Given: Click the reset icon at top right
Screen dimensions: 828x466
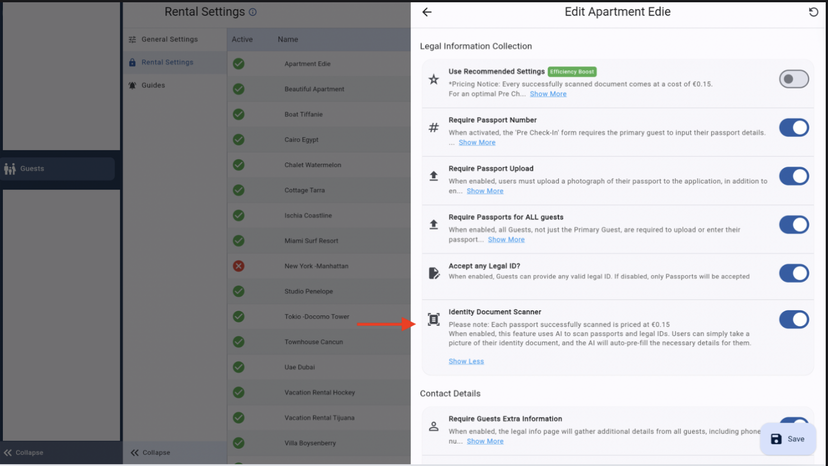Looking at the screenshot, I should click(813, 12).
